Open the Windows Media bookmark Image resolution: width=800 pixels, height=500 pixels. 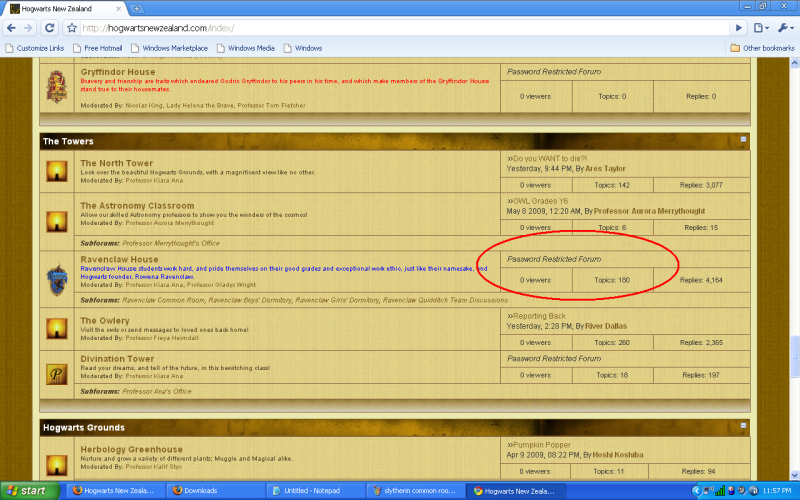(246, 48)
